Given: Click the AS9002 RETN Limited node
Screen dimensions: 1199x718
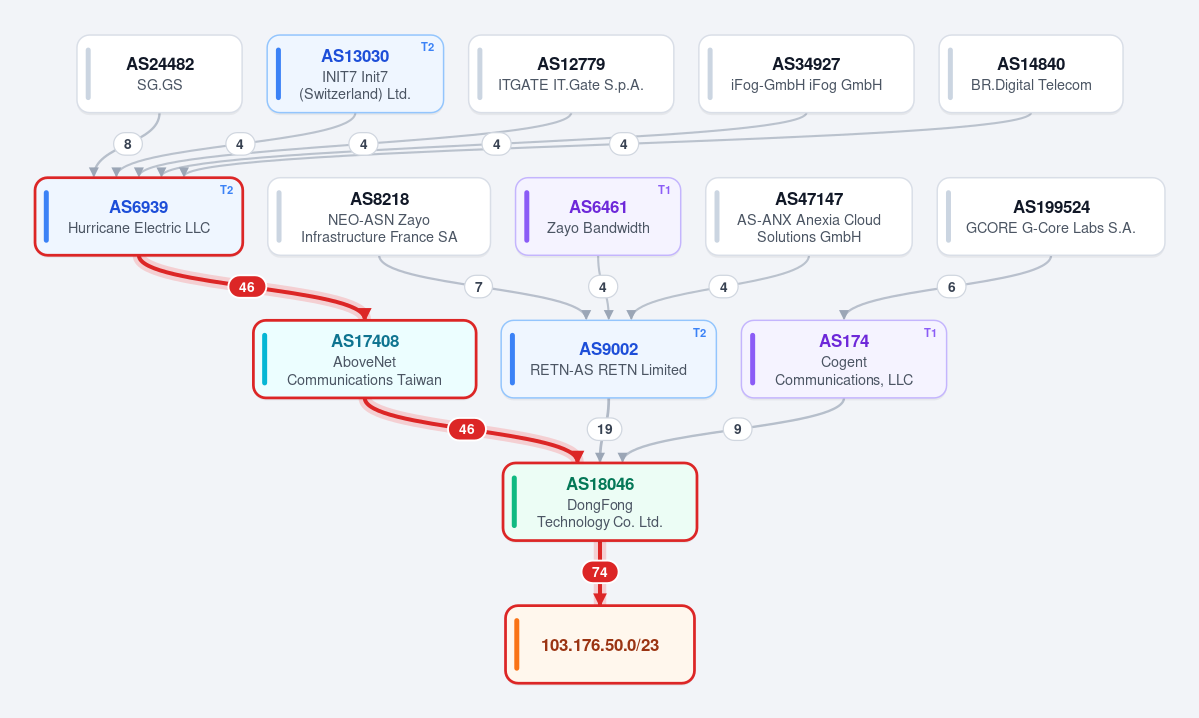Looking at the screenshot, I should (608, 359).
